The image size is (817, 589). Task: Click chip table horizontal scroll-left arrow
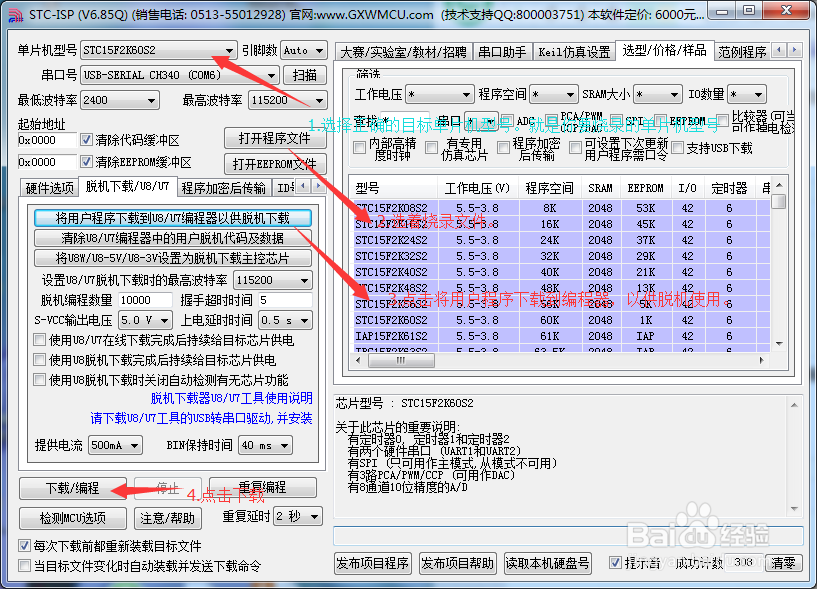[358, 360]
